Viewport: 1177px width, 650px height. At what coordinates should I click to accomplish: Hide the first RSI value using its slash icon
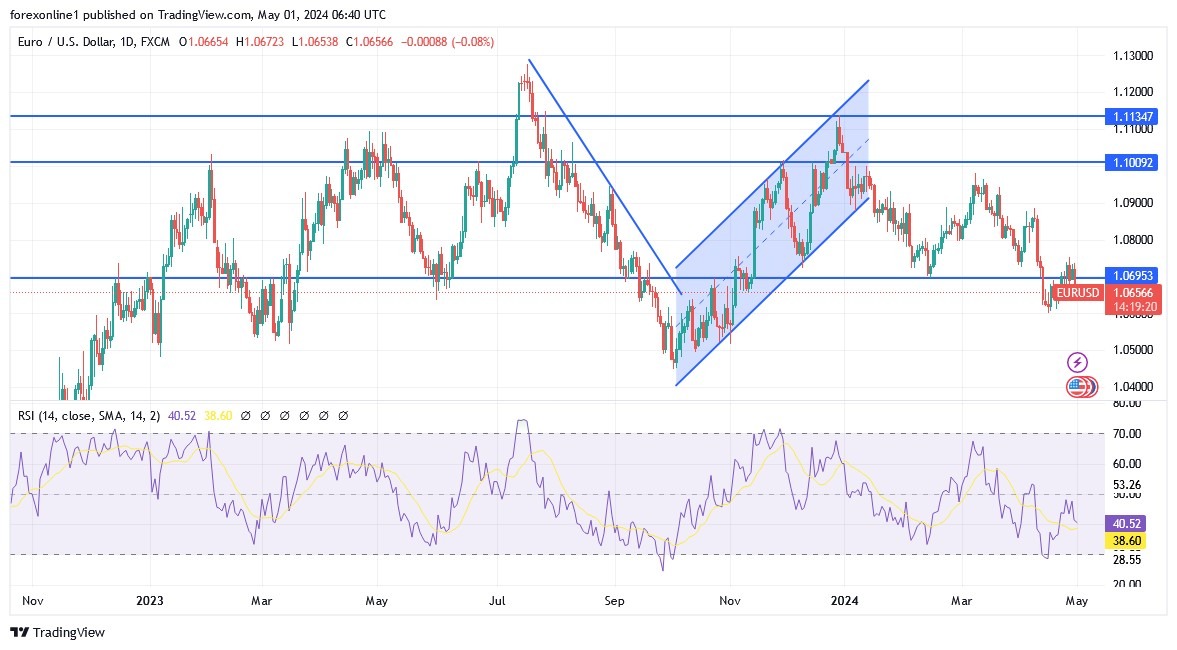pos(247,415)
